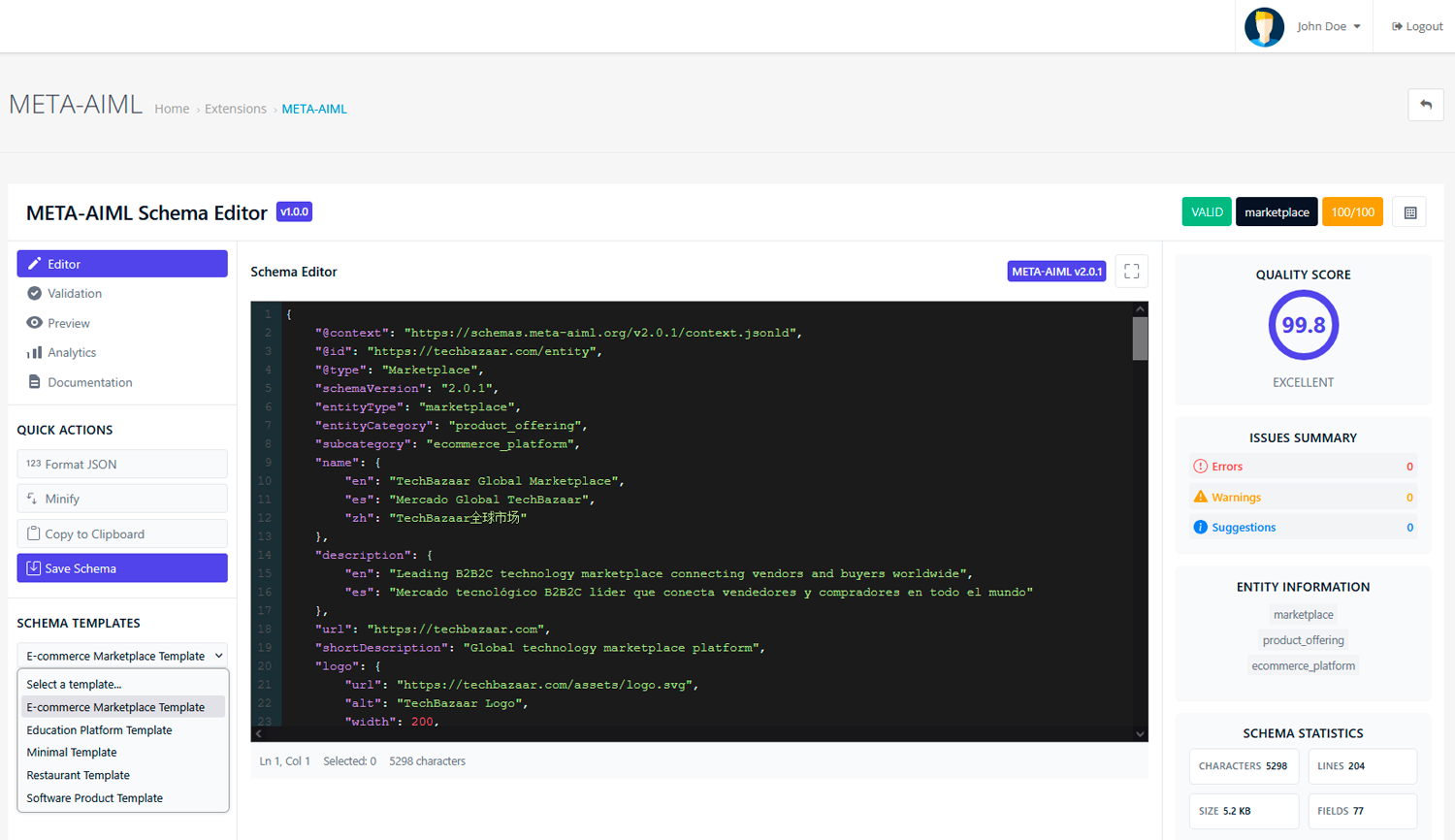Choose Minimal Template option
Image resolution: width=1455 pixels, height=840 pixels.
tap(123, 753)
